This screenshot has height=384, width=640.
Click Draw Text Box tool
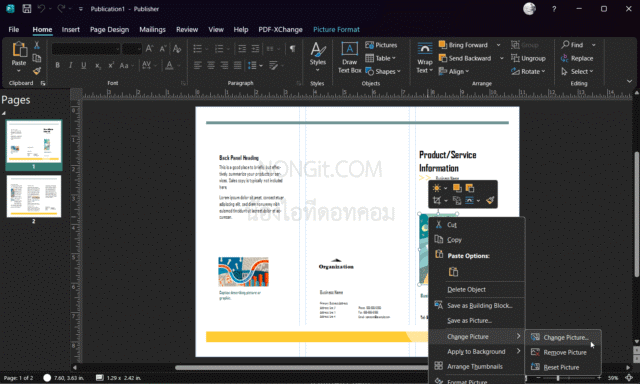pos(349,57)
